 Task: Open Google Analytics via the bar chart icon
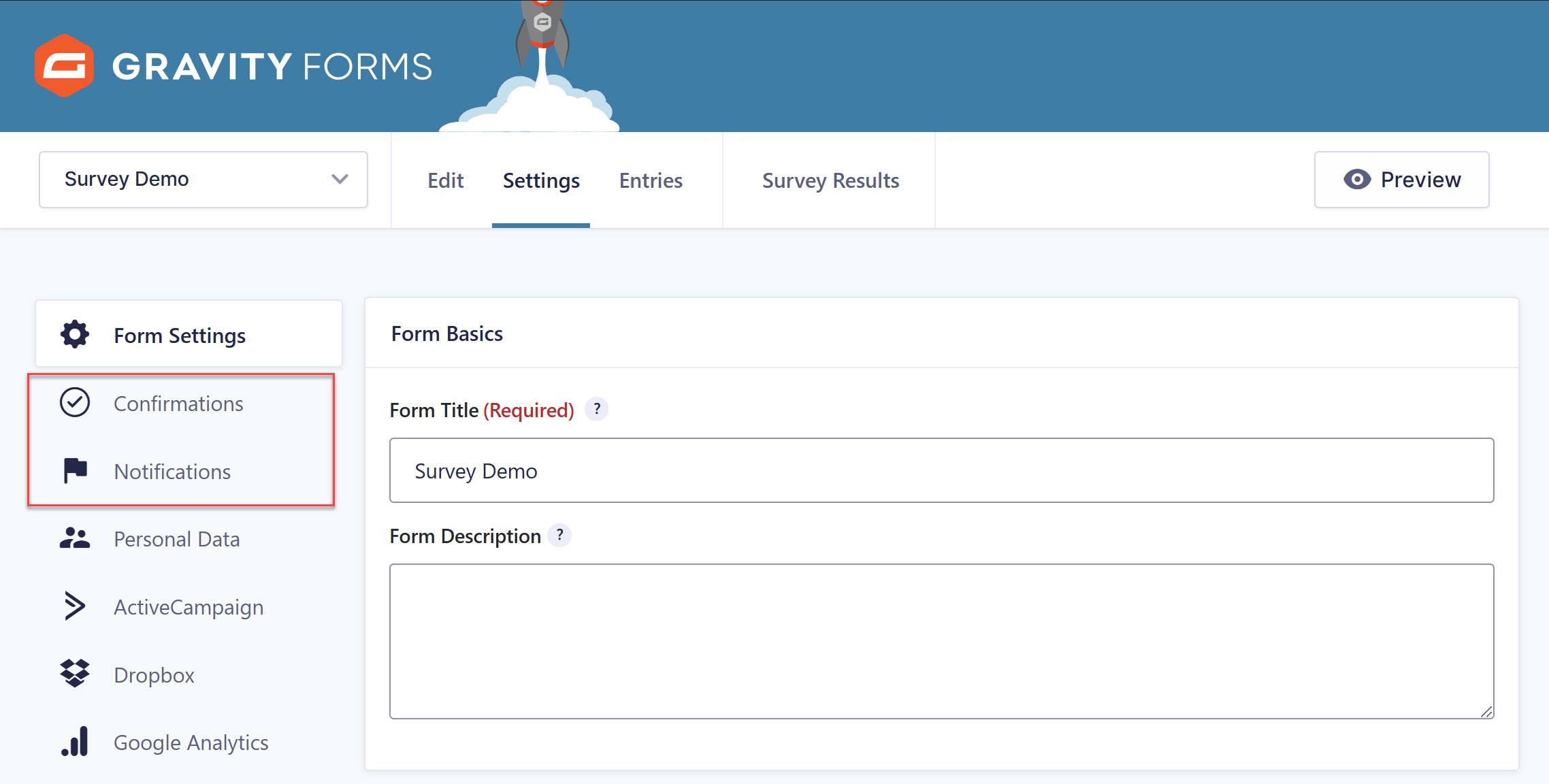click(74, 742)
